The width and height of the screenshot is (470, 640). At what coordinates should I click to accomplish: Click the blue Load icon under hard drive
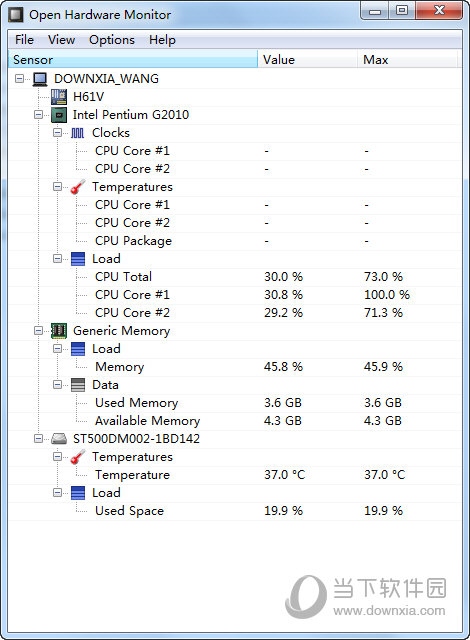point(78,493)
